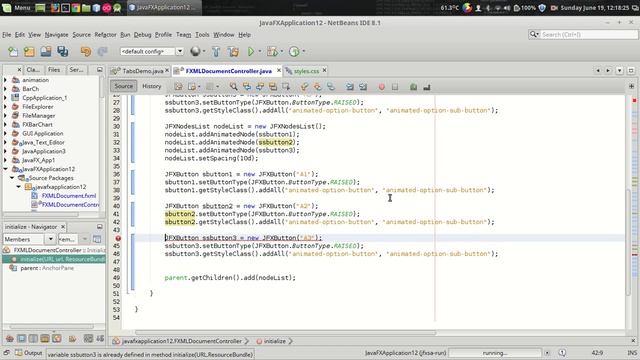Switch to History view button

(x=151, y=86)
